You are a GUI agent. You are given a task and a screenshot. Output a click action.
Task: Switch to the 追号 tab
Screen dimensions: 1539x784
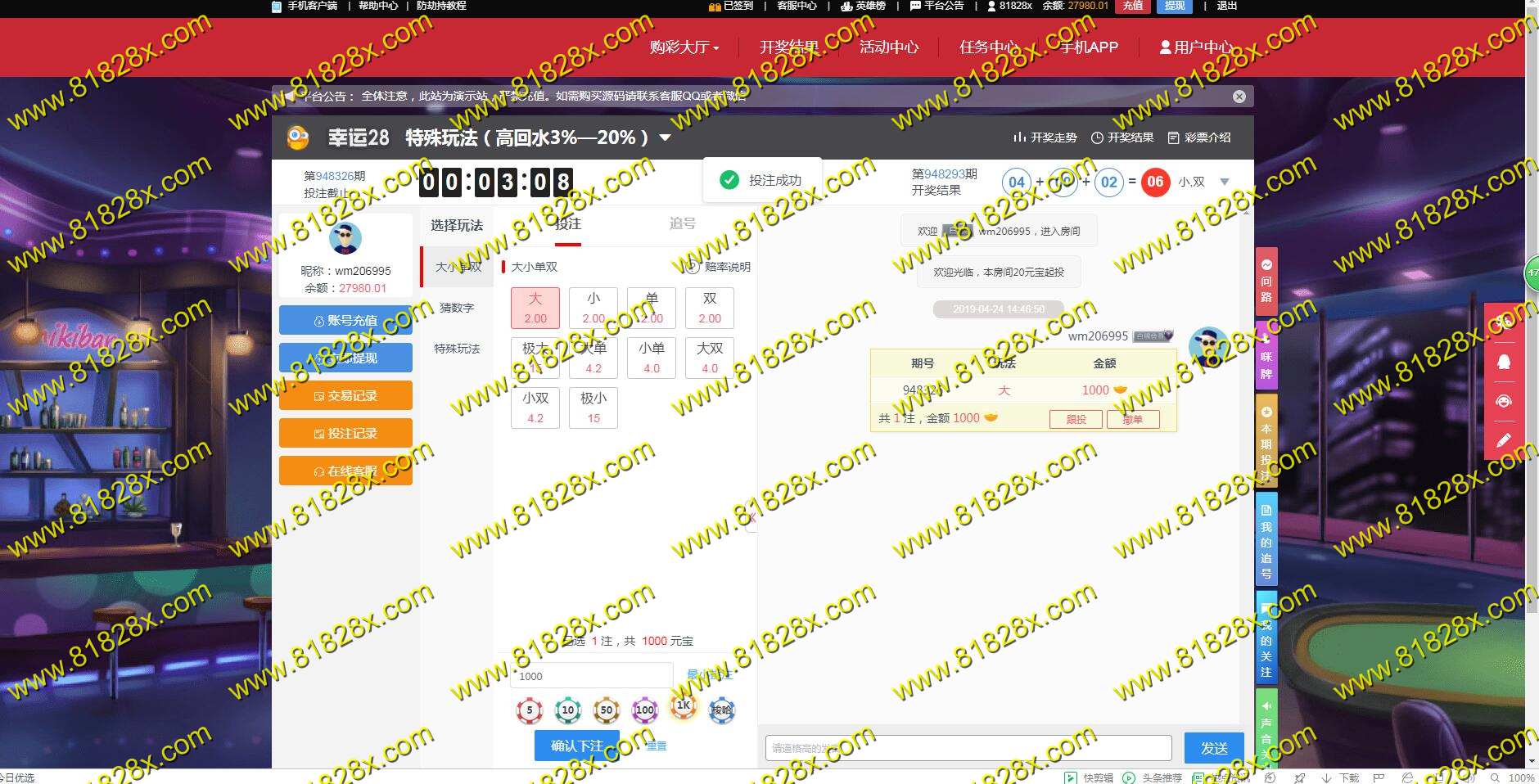click(682, 223)
